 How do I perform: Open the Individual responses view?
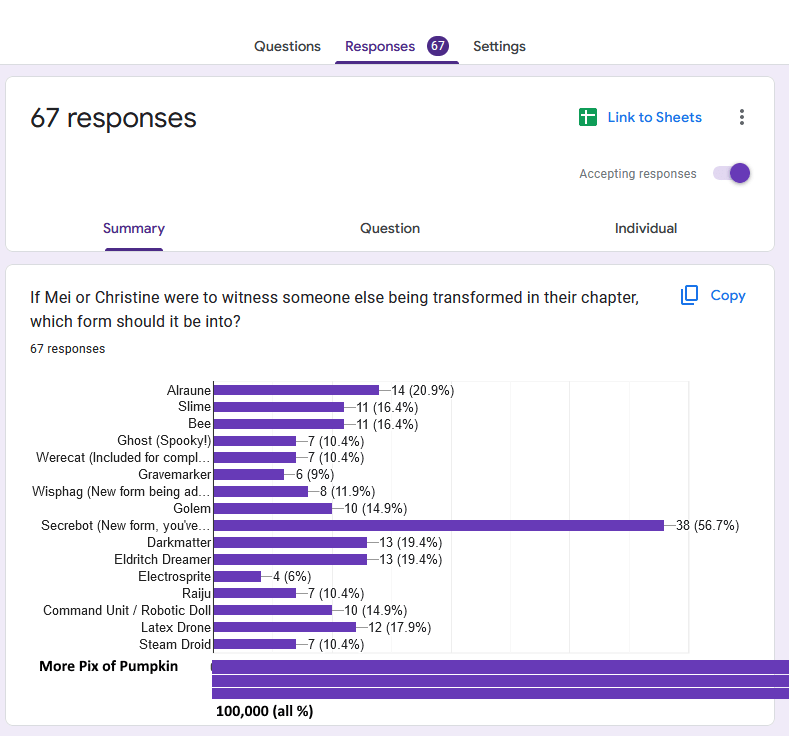pyautogui.click(x=646, y=228)
